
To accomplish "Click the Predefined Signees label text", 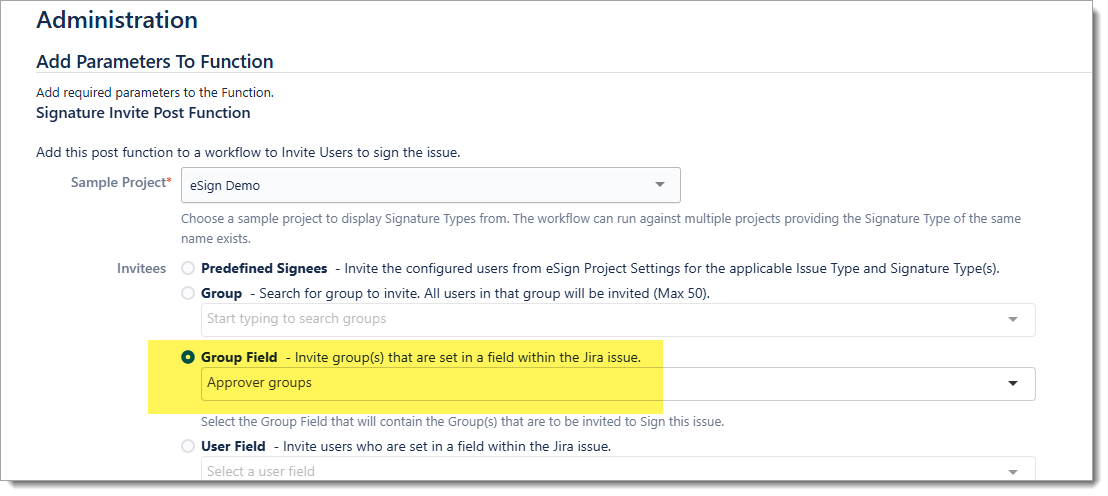I will pyautogui.click(x=264, y=269).
